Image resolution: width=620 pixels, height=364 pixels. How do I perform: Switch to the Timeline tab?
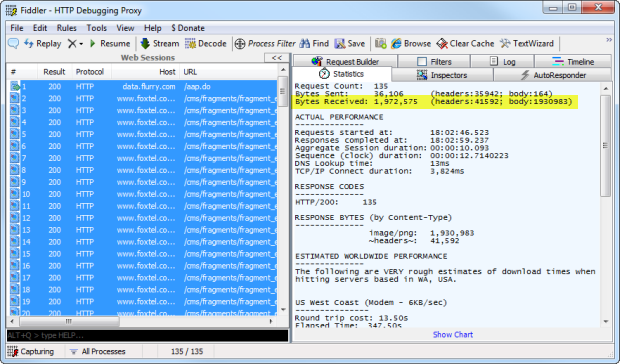[x=573, y=62]
